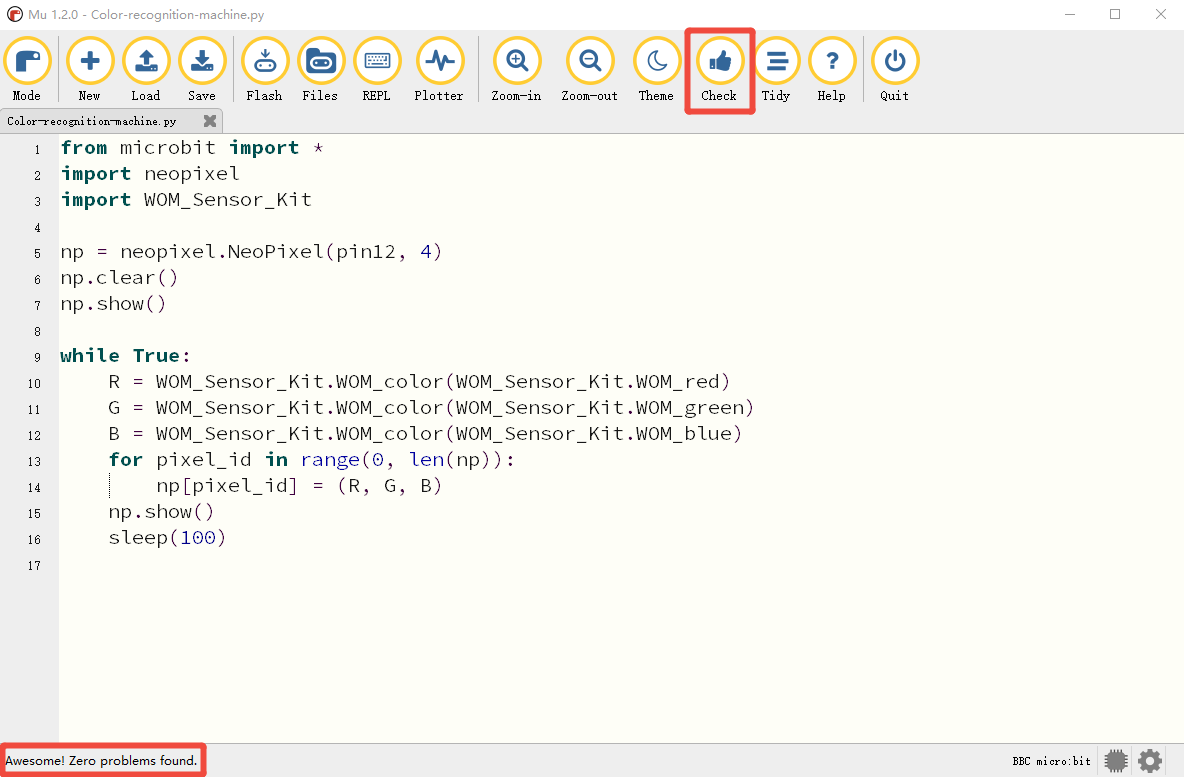Click the microchip device icon
This screenshot has width=1184, height=777.
(x=1116, y=760)
